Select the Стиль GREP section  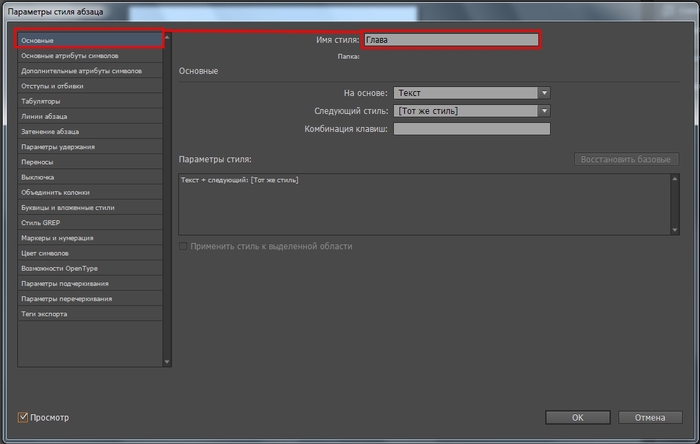click(x=88, y=222)
